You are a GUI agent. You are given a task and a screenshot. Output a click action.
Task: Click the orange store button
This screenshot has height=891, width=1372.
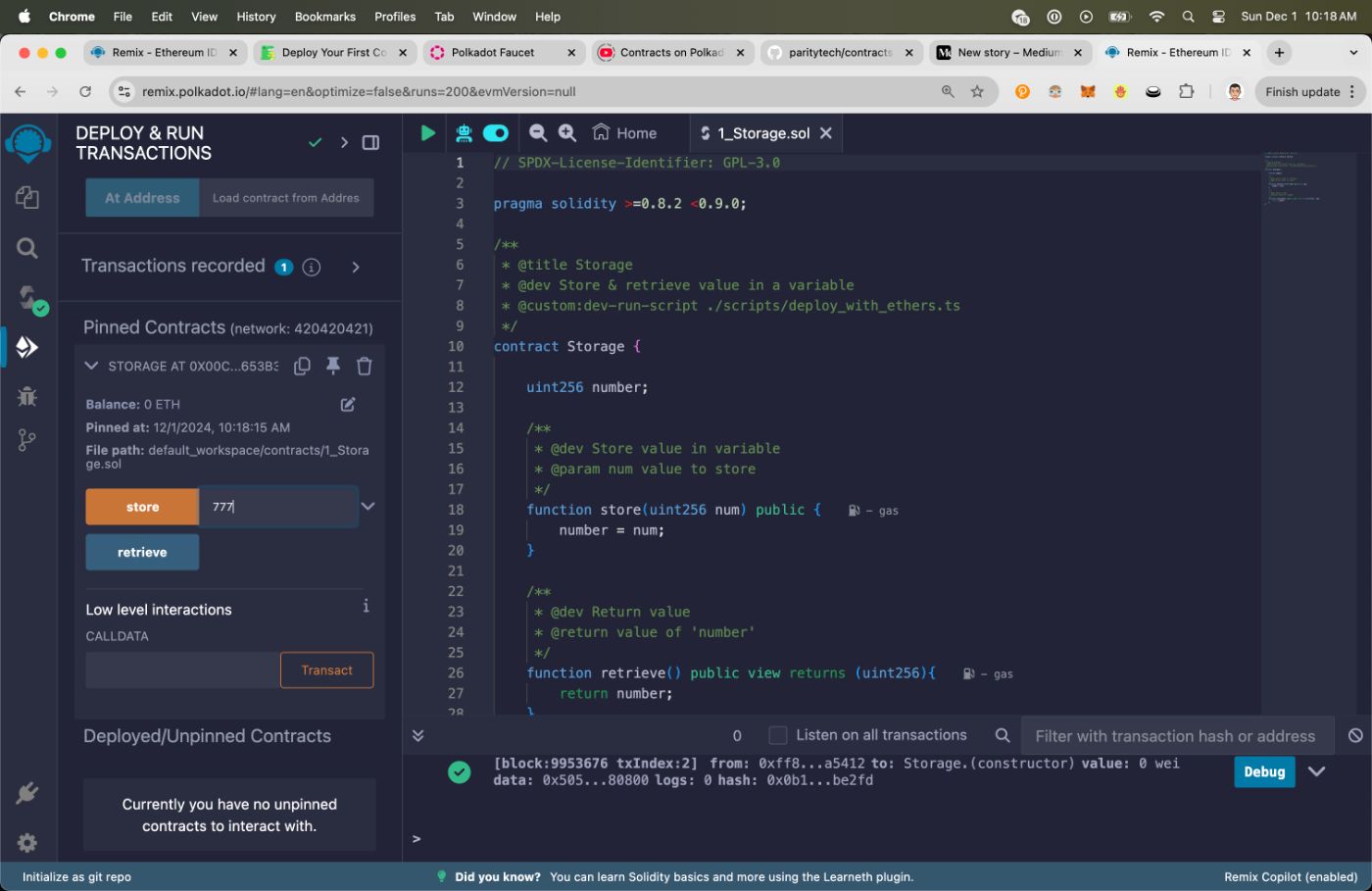[x=142, y=507]
